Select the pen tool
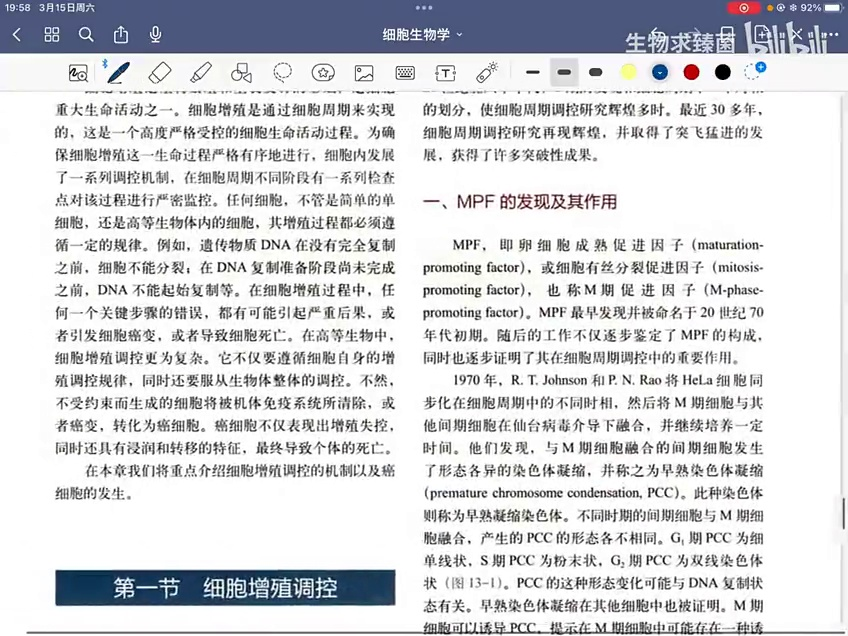Screen dimensions: 848x636 coord(118,72)
